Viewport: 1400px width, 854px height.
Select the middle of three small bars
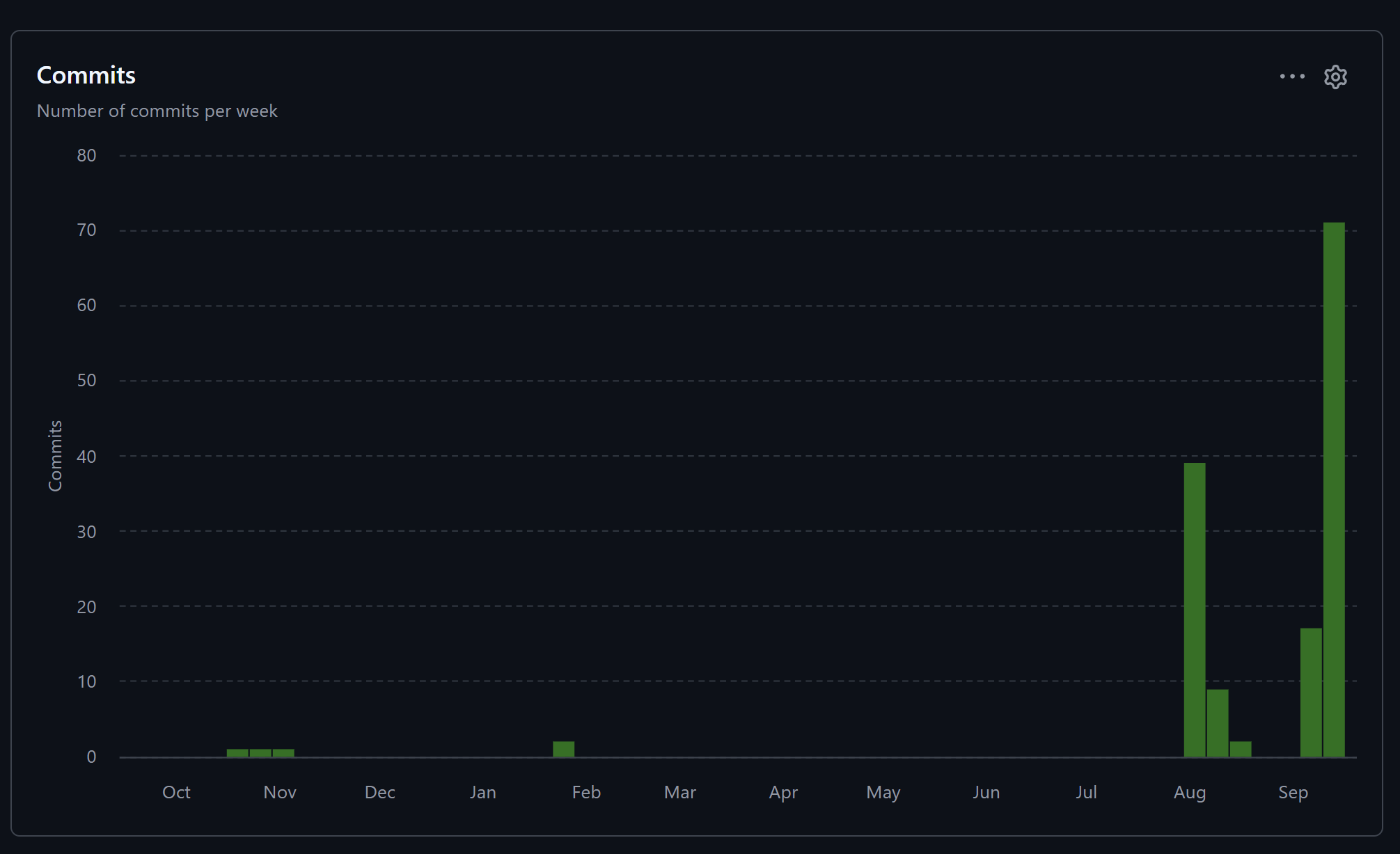260,753
